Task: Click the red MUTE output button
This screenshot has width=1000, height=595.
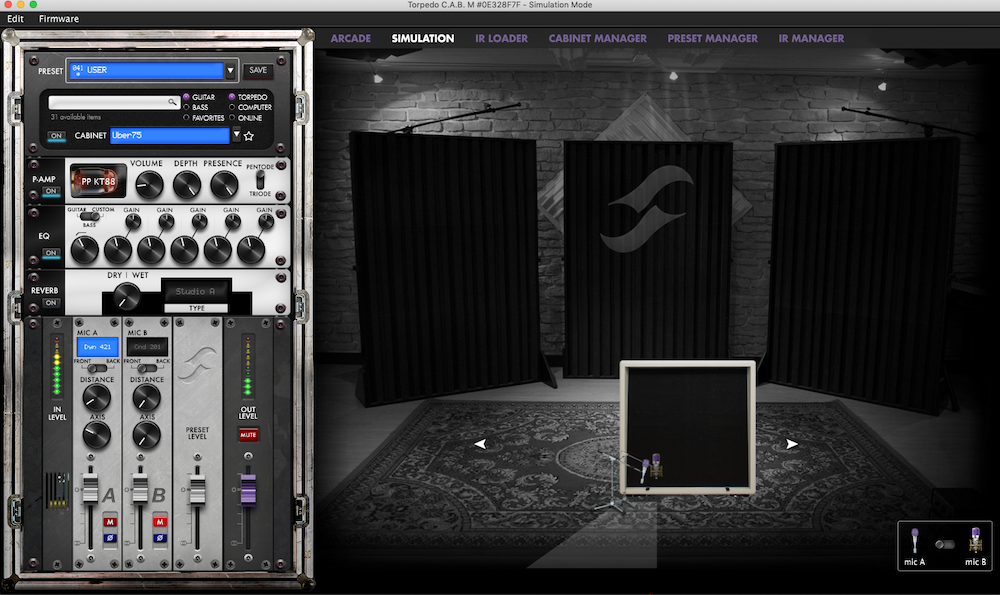Action: [248, 435]
